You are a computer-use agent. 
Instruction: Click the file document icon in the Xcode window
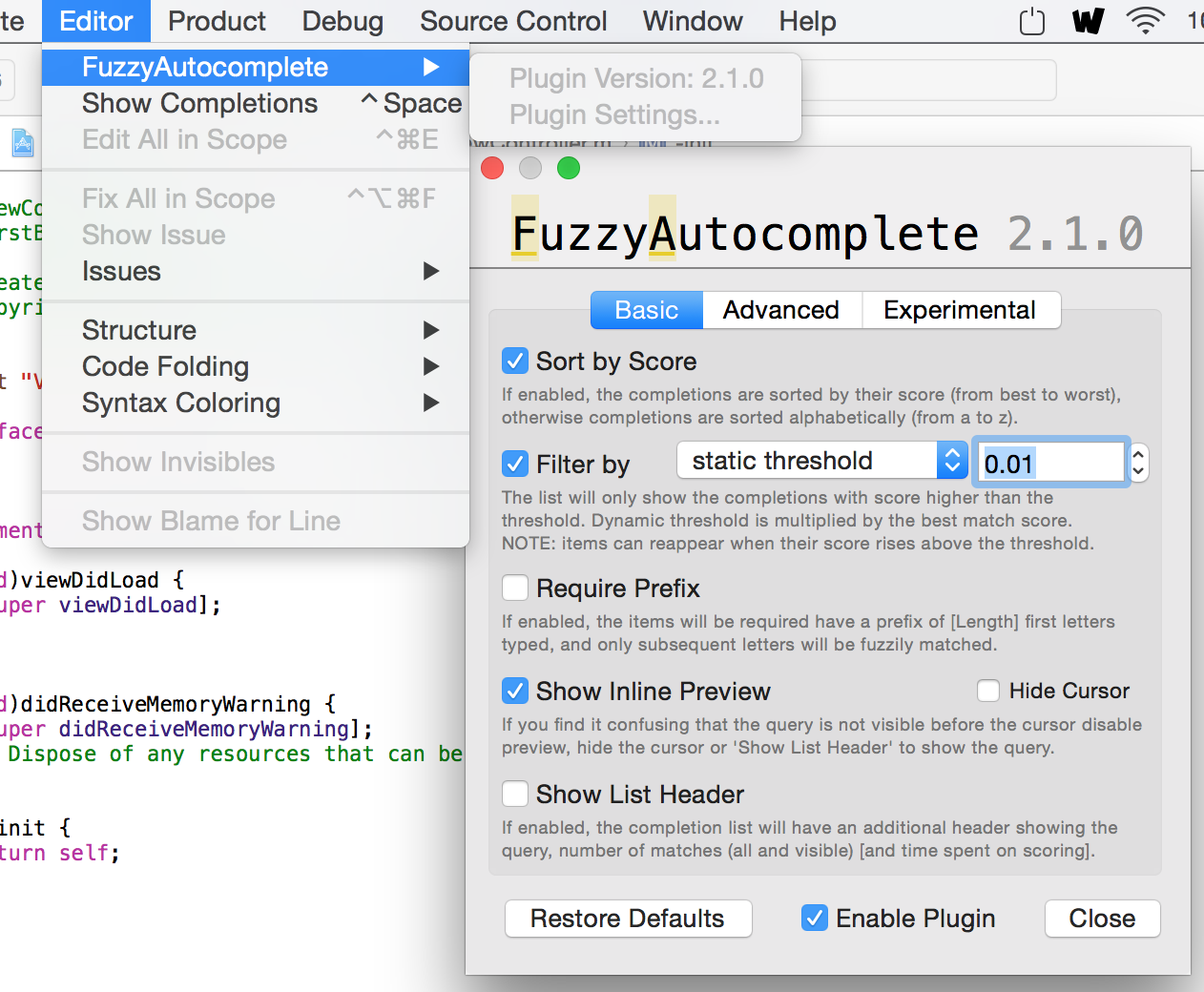pyautogui.click(x=23, y=143)
